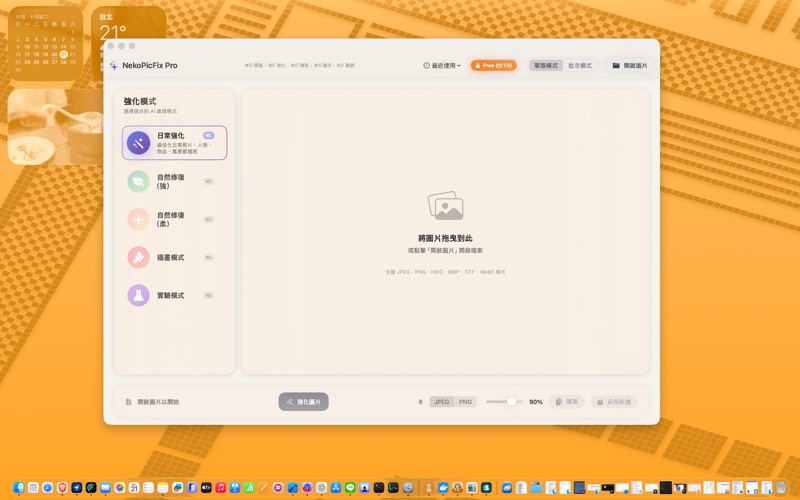This screenshot has width=800, height=500.
Task: Click the image placeholder icon in the drop area
Action: click(x=445, y=206)
